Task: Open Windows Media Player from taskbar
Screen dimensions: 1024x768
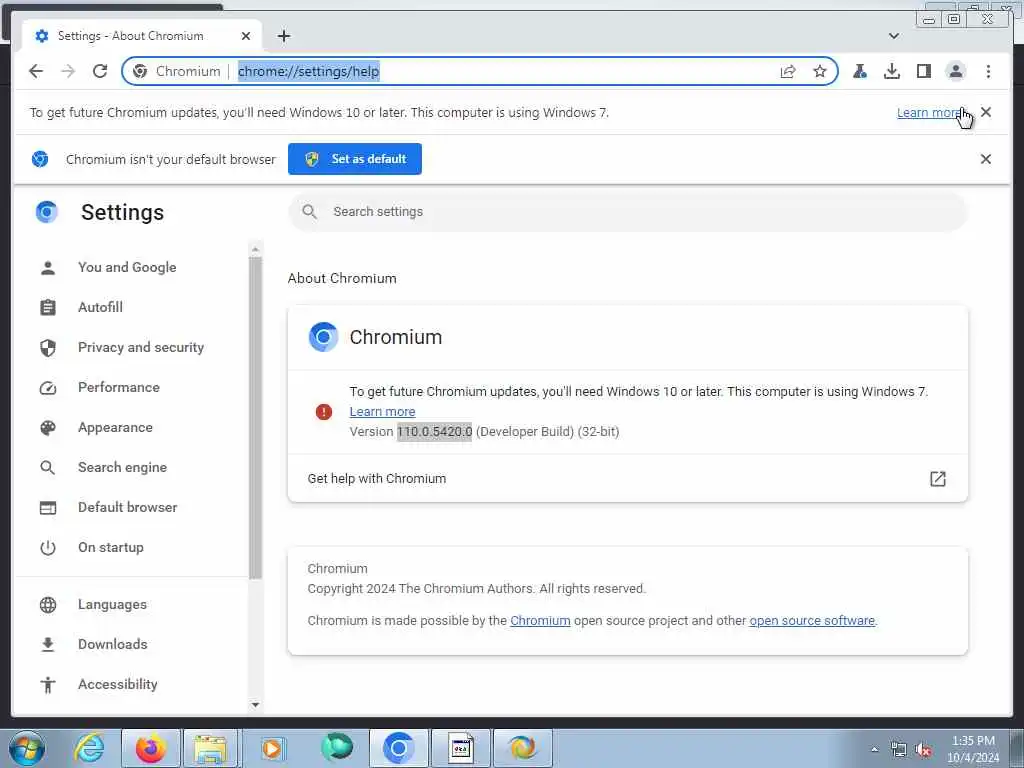Action: coord(272,748)
